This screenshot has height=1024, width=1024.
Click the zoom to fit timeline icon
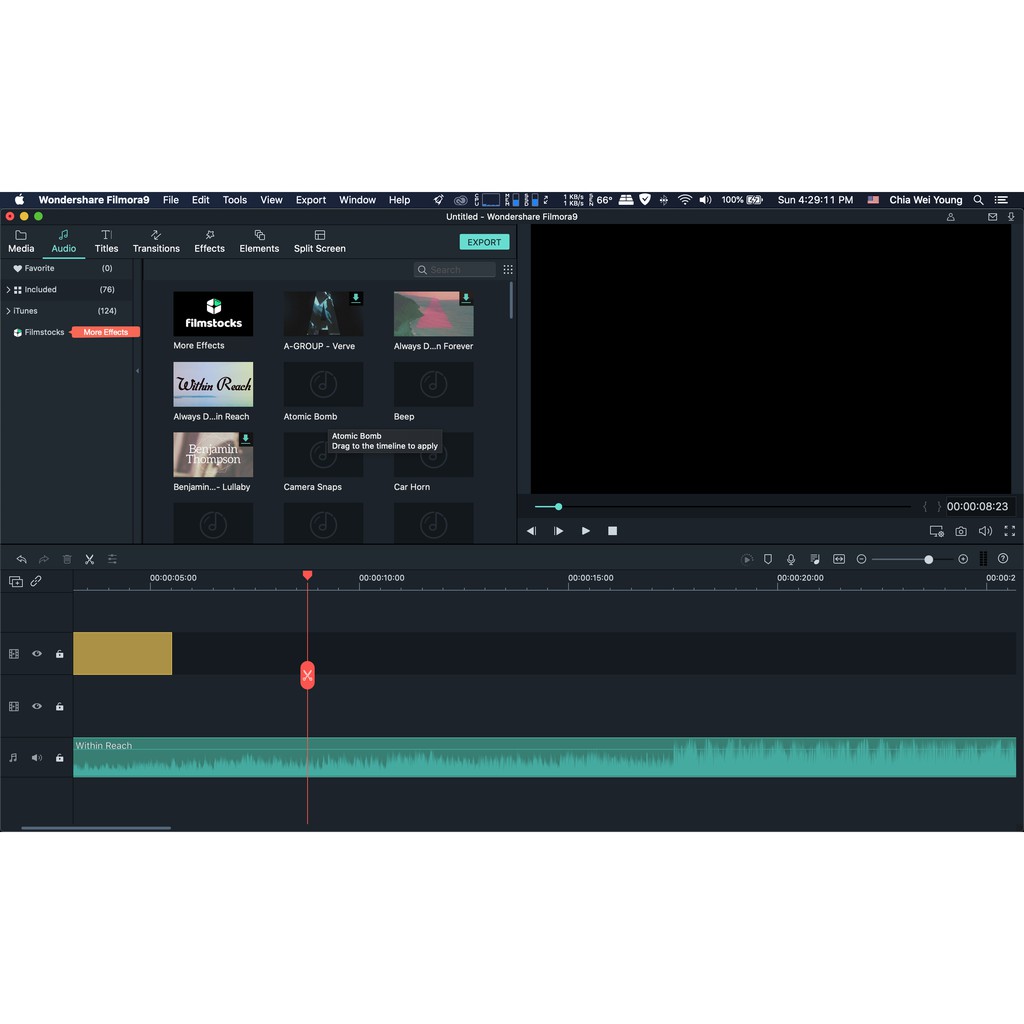pyautogui.click(x=839, y=559)
